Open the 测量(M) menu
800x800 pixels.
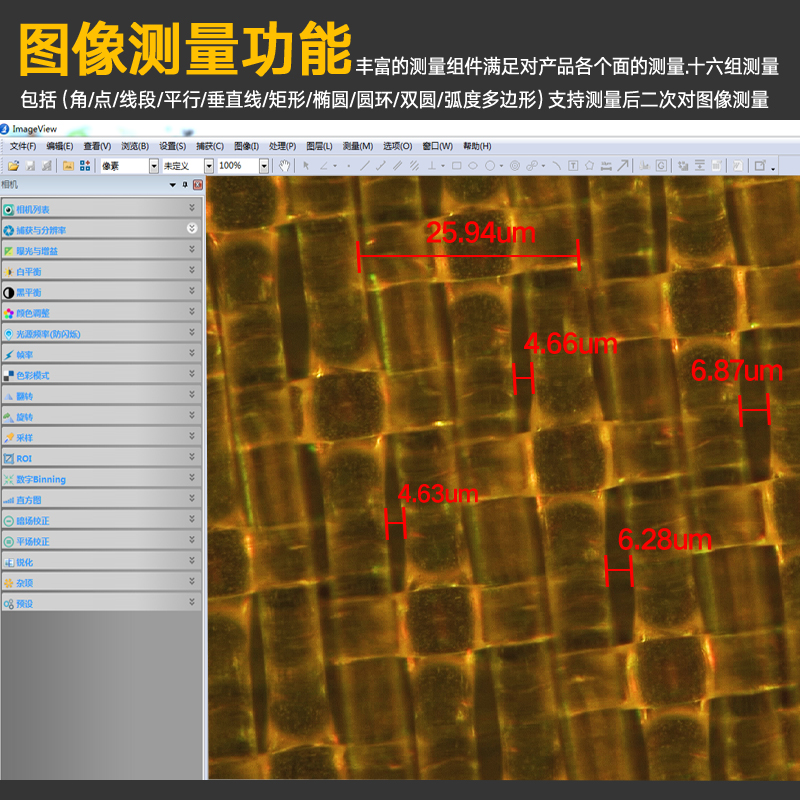[x=358, y=146]
